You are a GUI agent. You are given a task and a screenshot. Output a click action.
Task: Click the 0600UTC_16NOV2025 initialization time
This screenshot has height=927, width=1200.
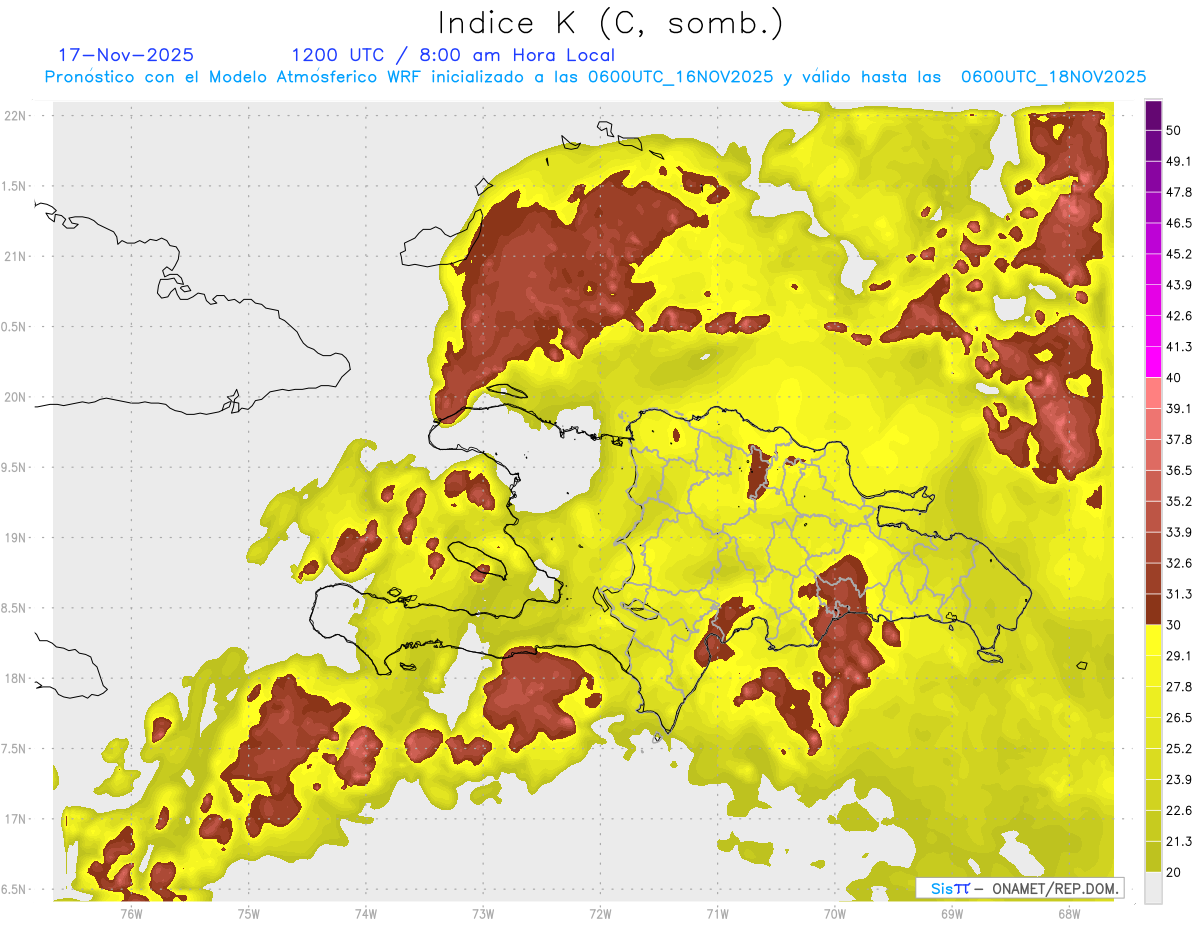point(681,77)
